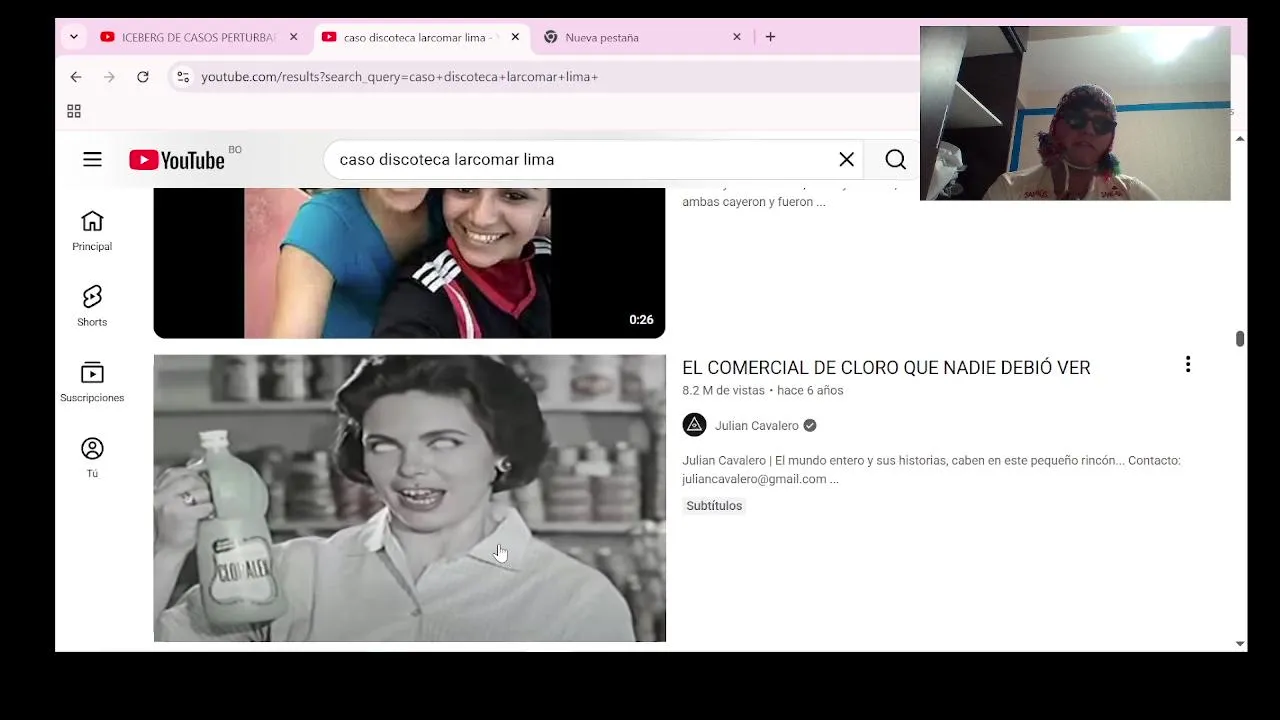Viewport: 1280px width, 720px height.
Task: Go forward with the browser forward arrow
Action: coord(109,76)
